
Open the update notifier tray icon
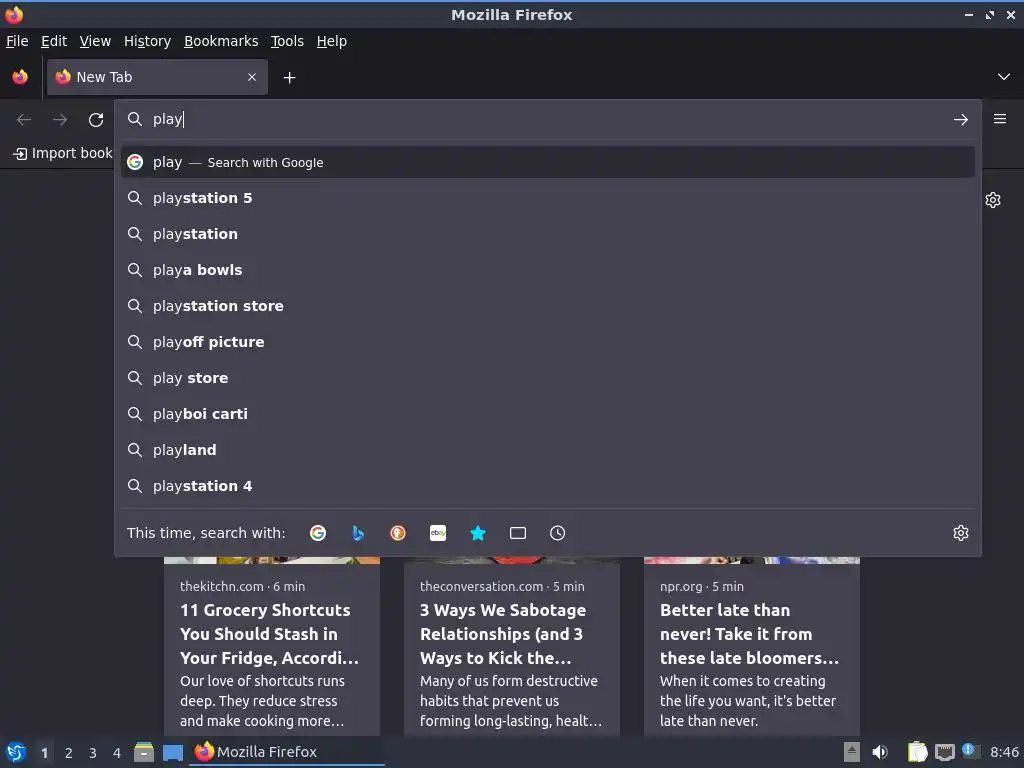[969, 751]
